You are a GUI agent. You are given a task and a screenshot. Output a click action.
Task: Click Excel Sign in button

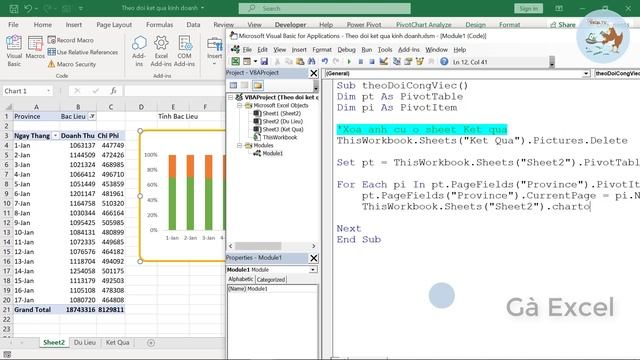[528, 9]
